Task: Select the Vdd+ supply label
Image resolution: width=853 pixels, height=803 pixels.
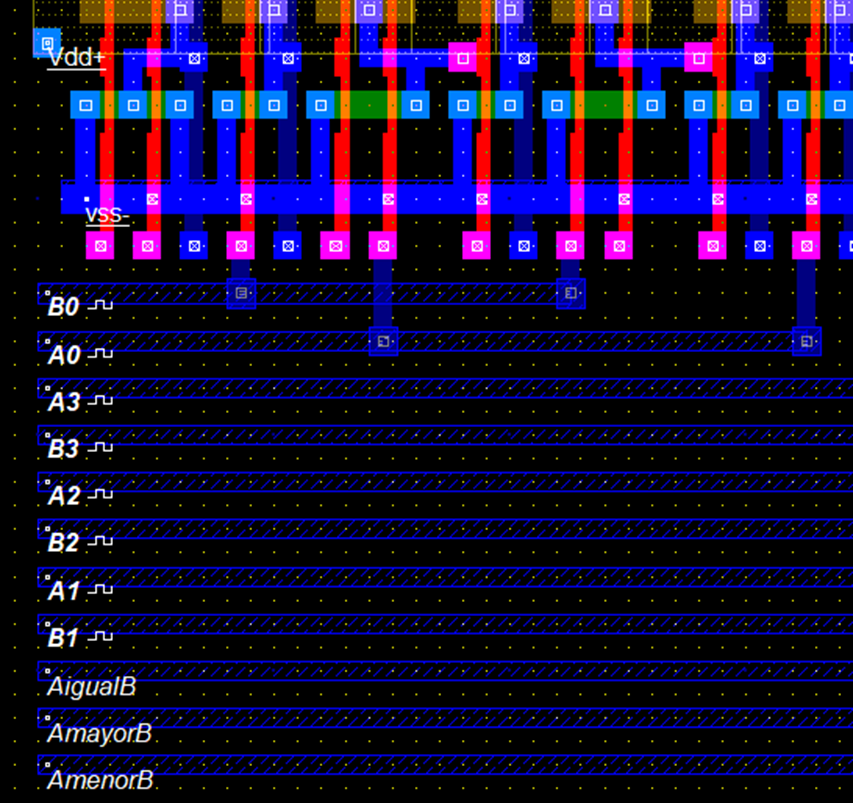Action: click(76, 58)
